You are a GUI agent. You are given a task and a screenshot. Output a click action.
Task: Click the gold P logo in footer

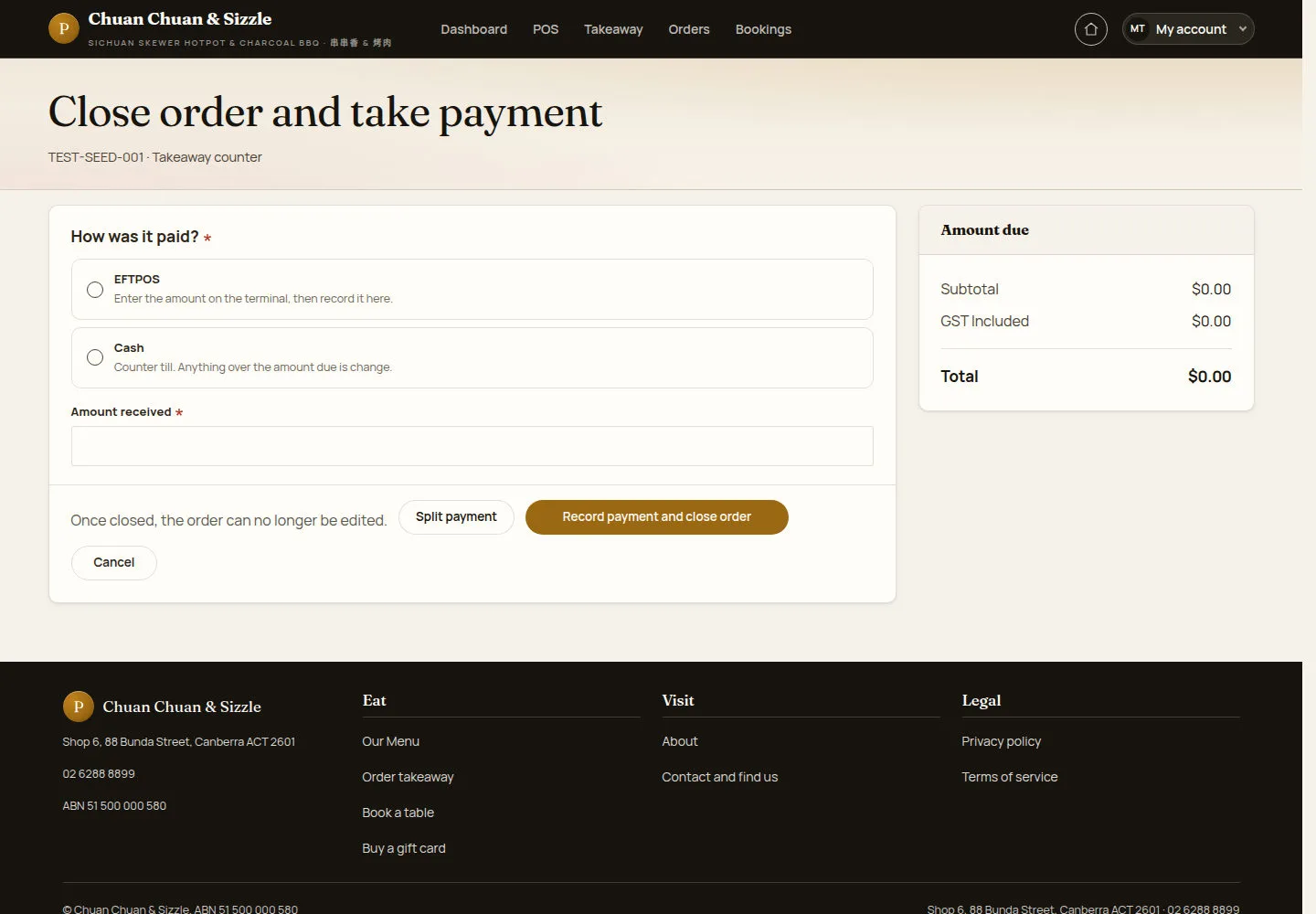pos(78,707)
